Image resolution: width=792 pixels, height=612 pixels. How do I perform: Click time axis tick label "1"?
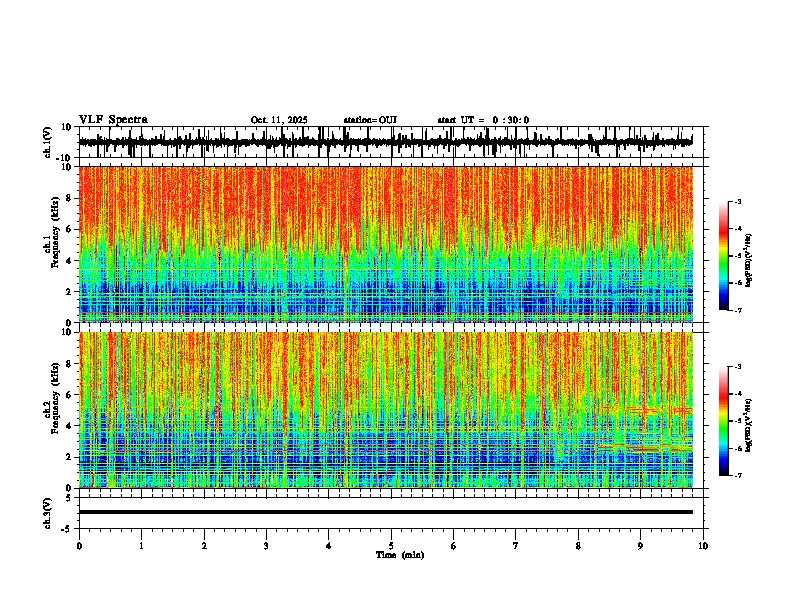click(141, 546)
